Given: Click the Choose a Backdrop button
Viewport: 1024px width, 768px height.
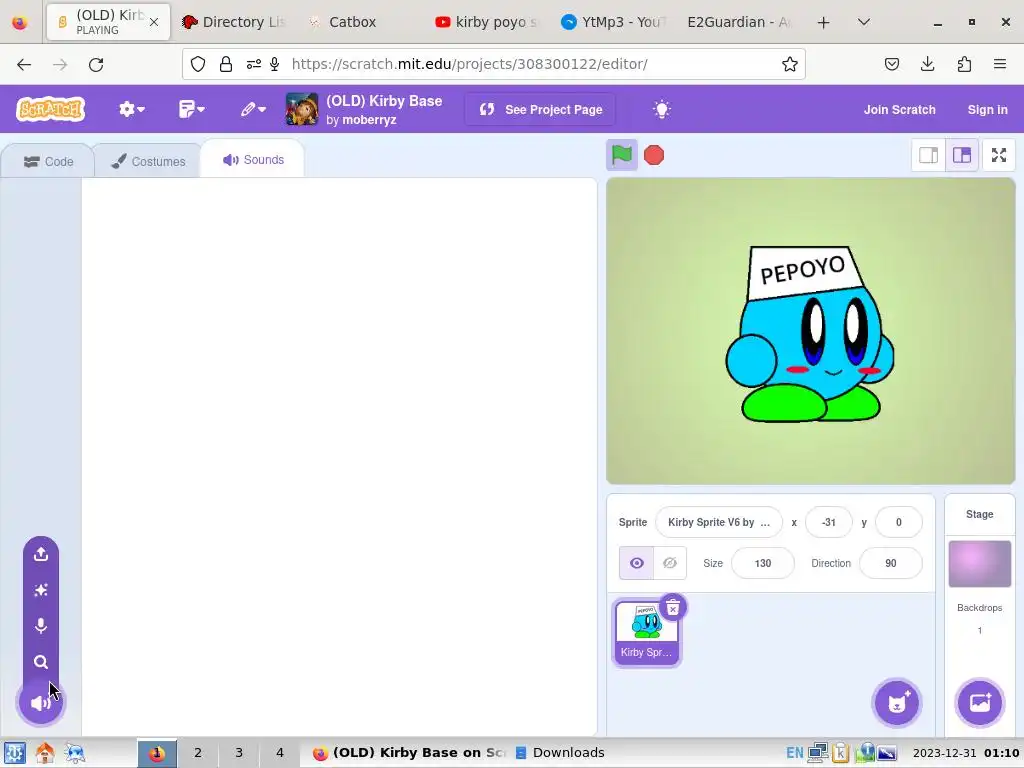Looking at the screenshot, I should tap(979, 703).
